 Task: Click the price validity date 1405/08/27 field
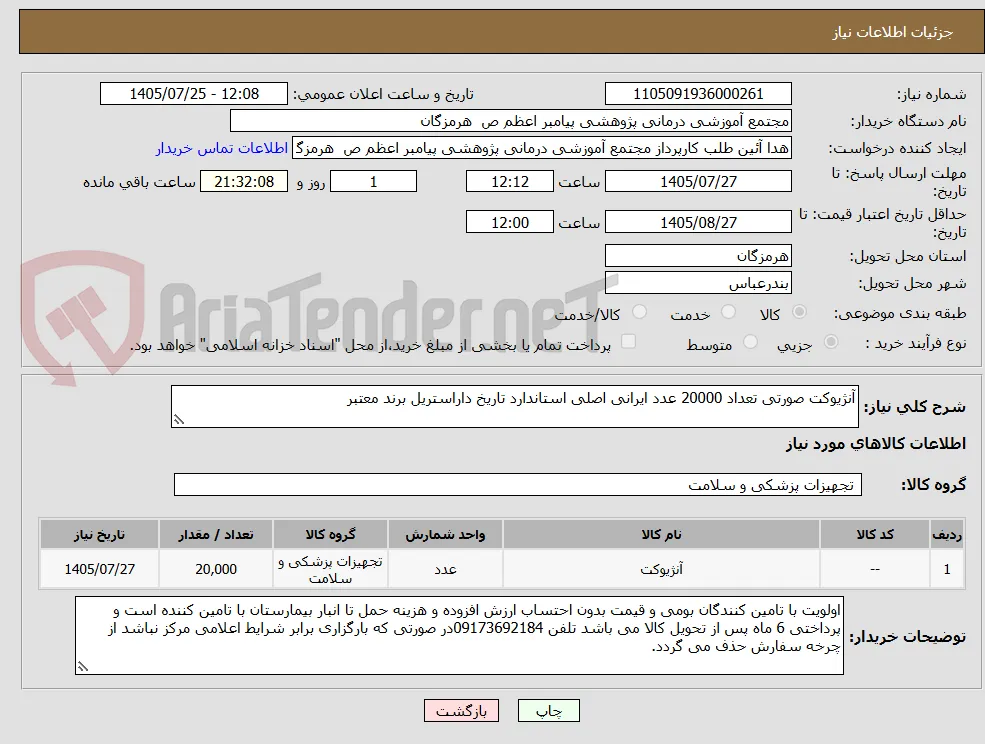tap(698, 222)
